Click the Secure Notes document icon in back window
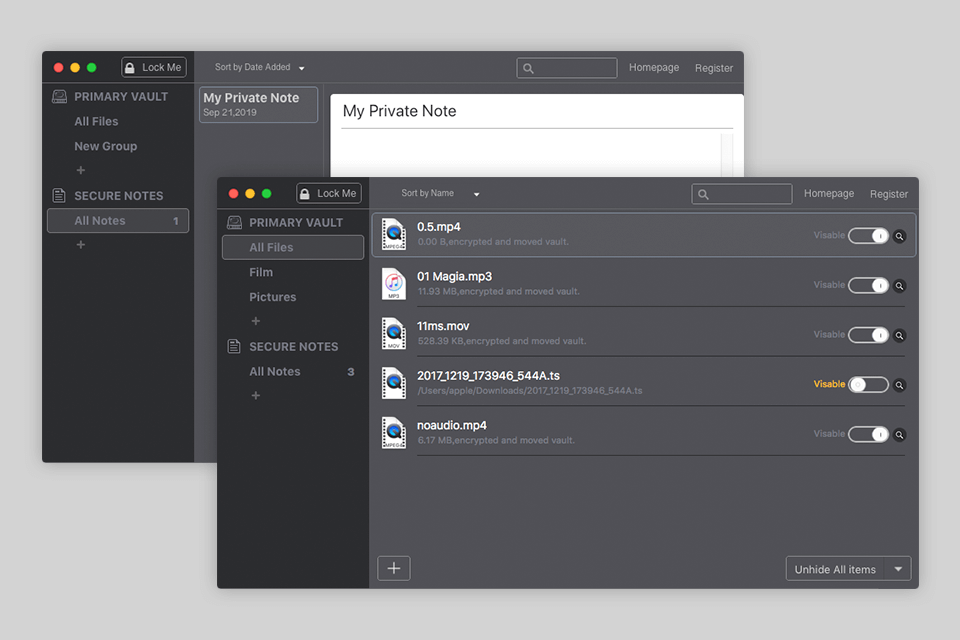 click(x=59, y=195)
